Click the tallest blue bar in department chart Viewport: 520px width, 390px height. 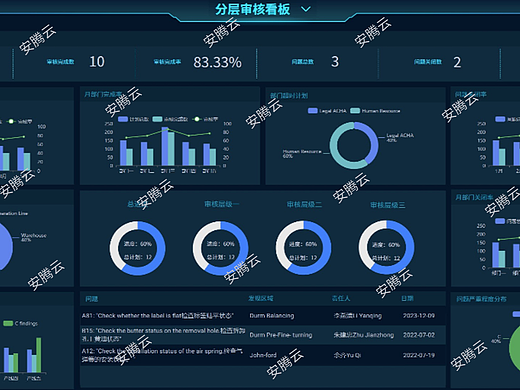pyautogui.click(x=165, y=146)
